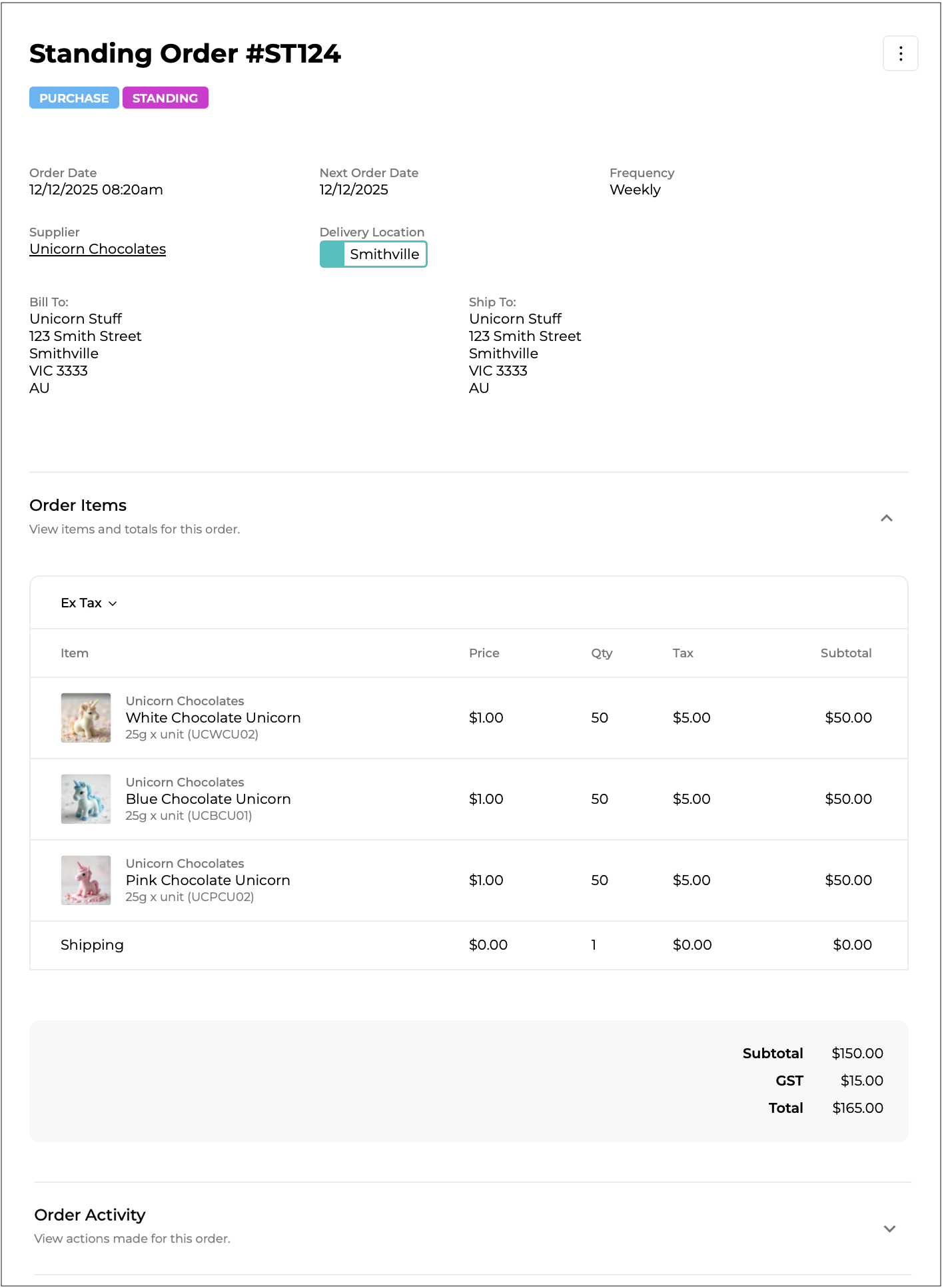Open the White Chocolate Unicorn thumbnail
This screenshot has height=1288, width=942.
click(x=86, y=718)
